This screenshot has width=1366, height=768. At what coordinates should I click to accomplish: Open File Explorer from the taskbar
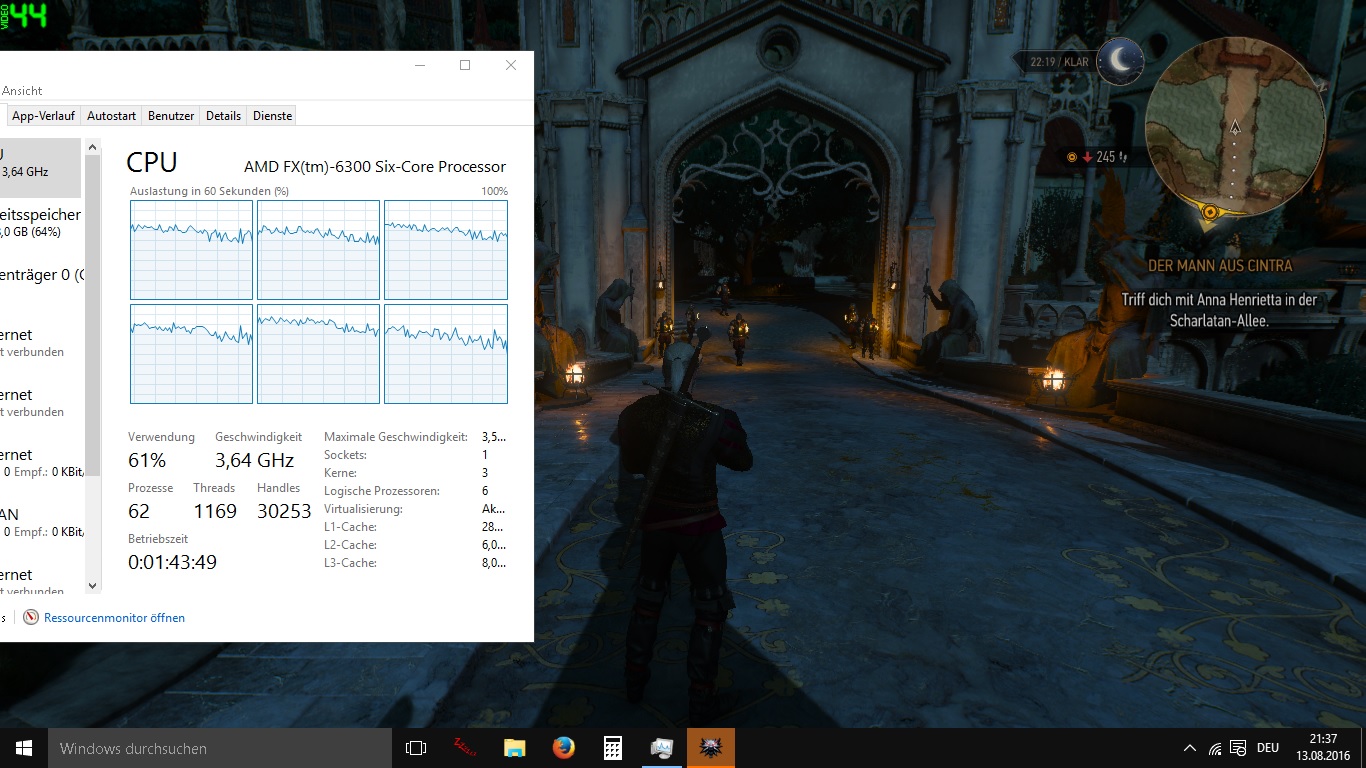pyautogui.click(x=514, y=748)
